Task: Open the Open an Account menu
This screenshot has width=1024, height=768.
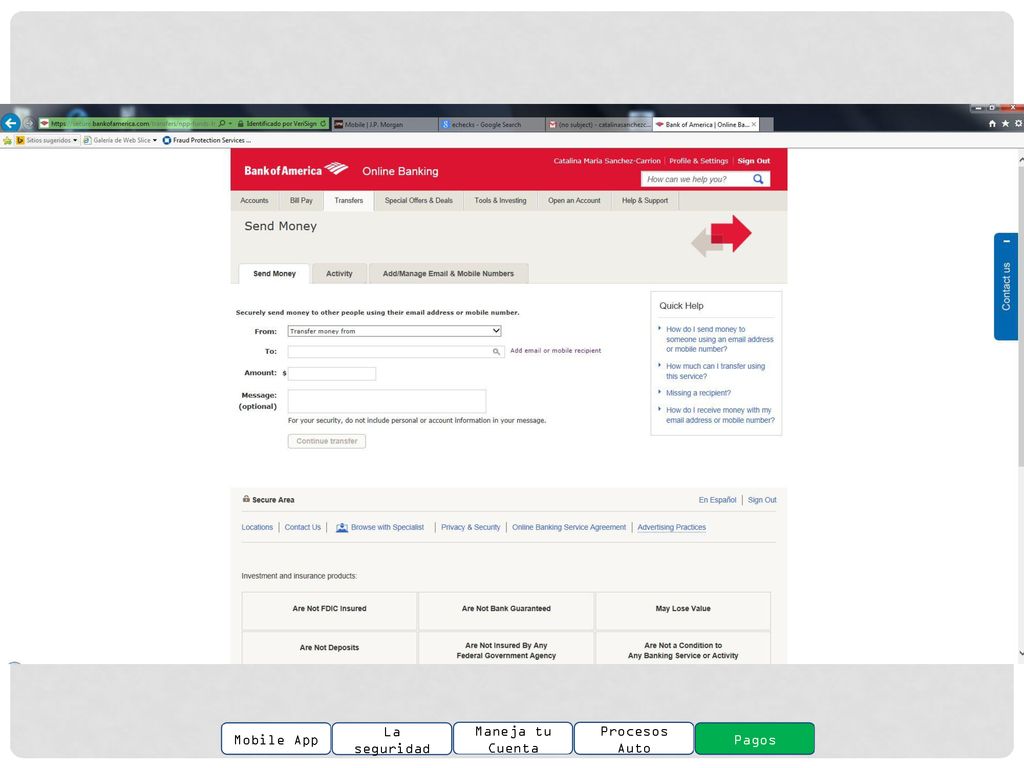Action: [x=574, y=200]
